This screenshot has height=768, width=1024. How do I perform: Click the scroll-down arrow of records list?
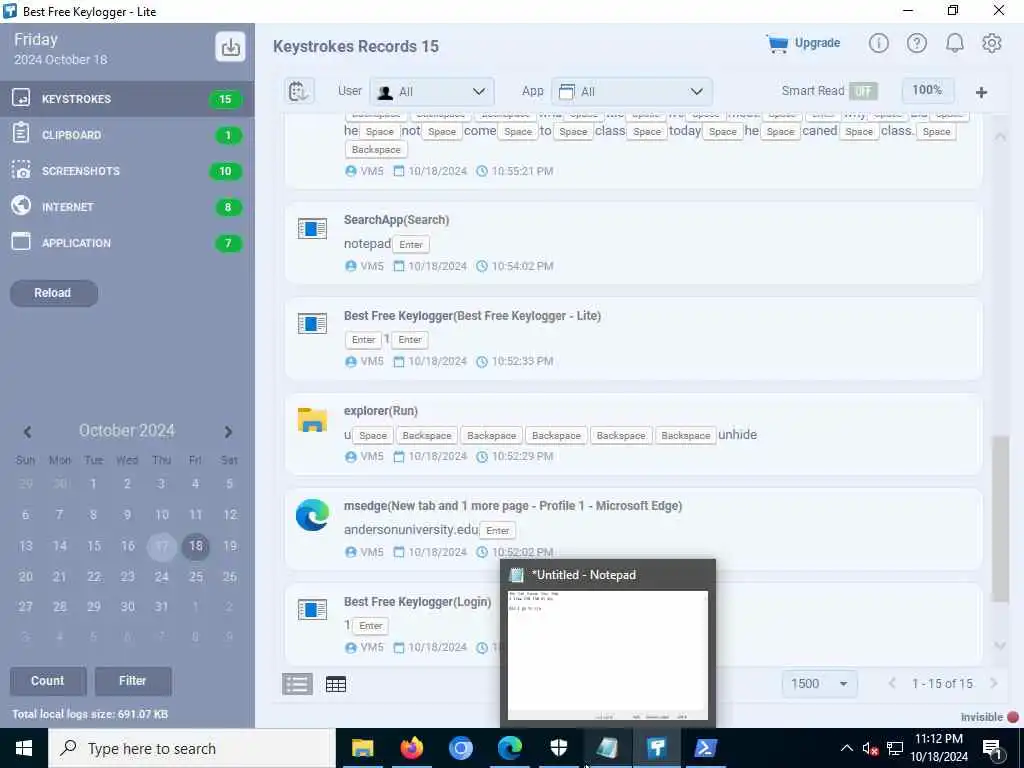[x=1000, y=645]
